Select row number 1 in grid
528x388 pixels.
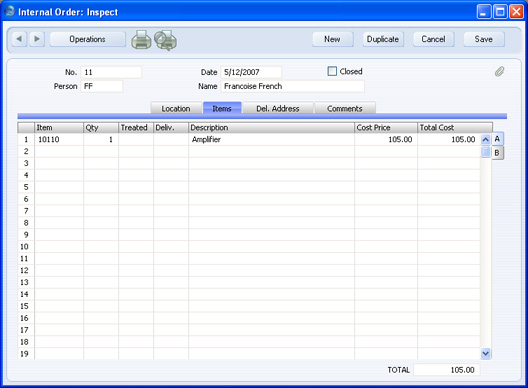click(x=26, y=139)
